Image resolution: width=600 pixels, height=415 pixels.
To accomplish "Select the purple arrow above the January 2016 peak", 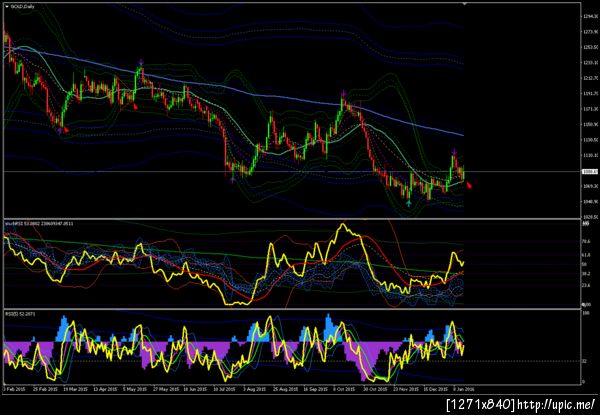I will click(454, 151).
